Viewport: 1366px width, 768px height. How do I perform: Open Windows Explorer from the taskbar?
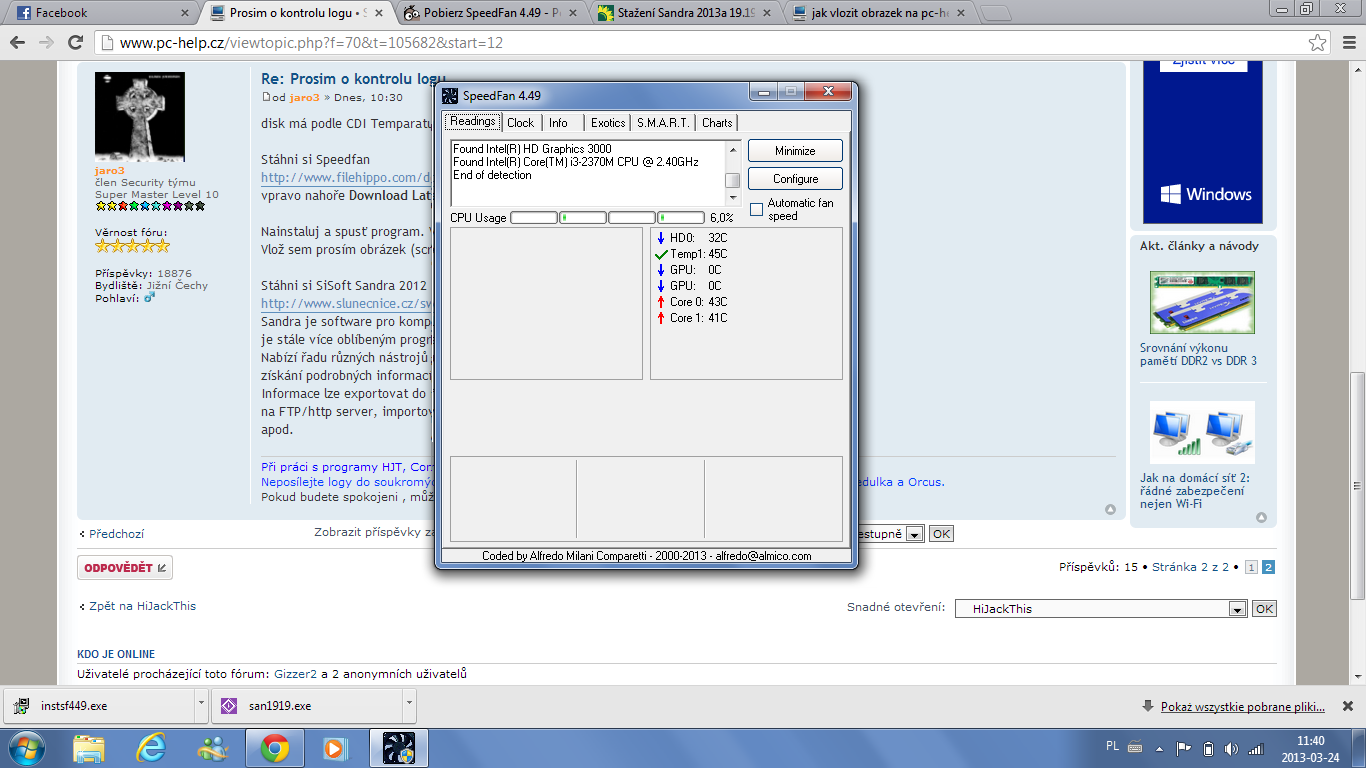tap(89, 748)
